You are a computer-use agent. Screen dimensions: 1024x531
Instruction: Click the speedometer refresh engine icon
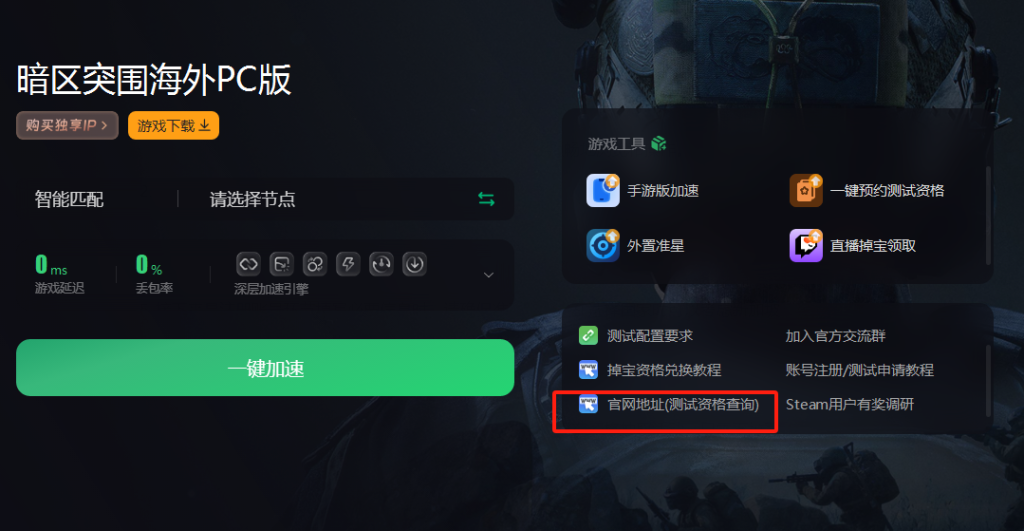pyautogui.click(x=381, y=264)
